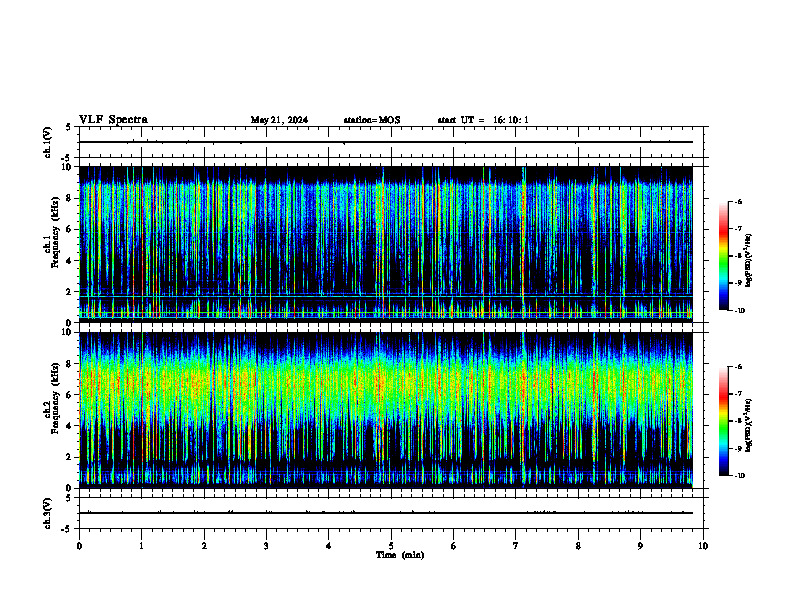Click the "8" tick on ch.1 frequency axis
This screenshot has height=612, width=792.
pyautogui.click(x=70, y=198)
